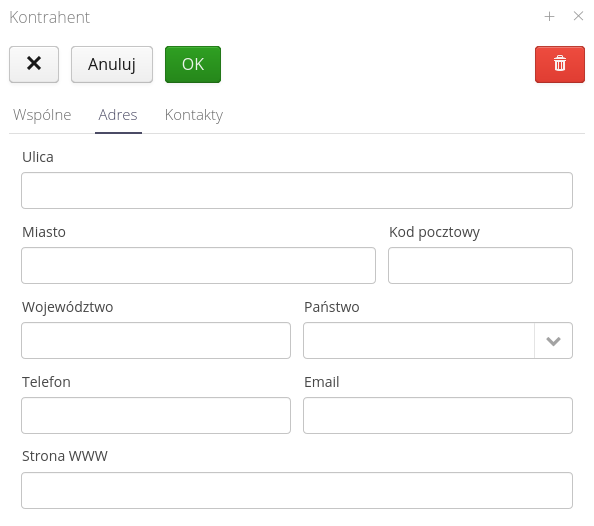Click into the Email field
The width and height of the screenshot is (594, 526).
pos(438,415)
